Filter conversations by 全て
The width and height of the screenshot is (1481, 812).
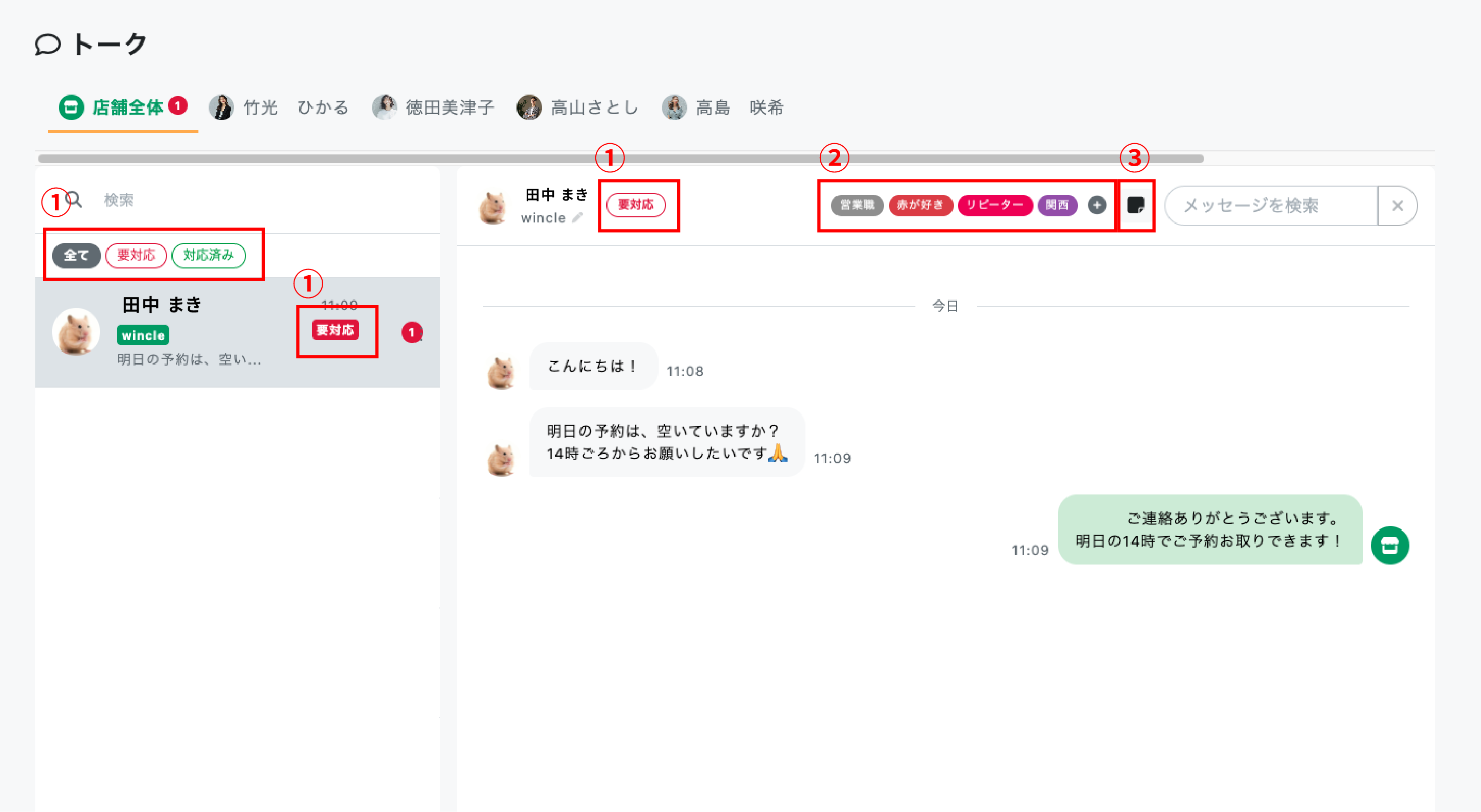(76, 255)
